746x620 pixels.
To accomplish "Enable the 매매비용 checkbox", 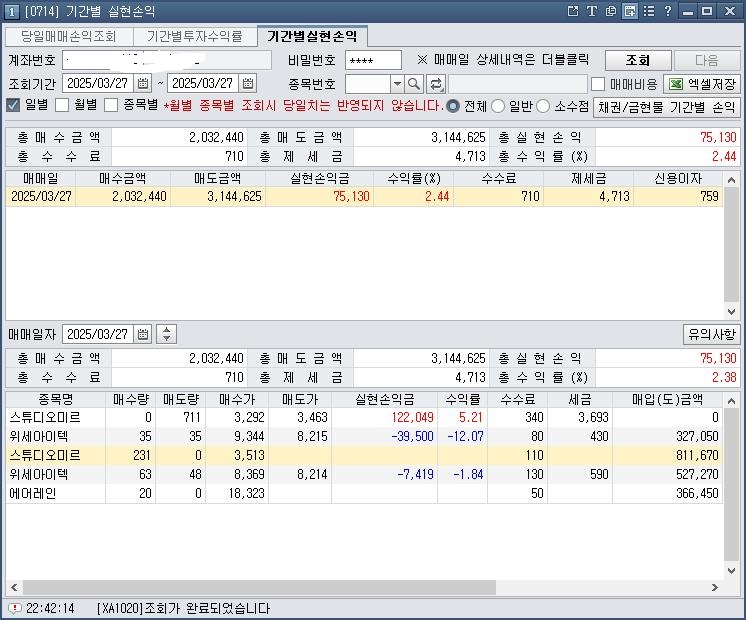I will tap(598, 84).
